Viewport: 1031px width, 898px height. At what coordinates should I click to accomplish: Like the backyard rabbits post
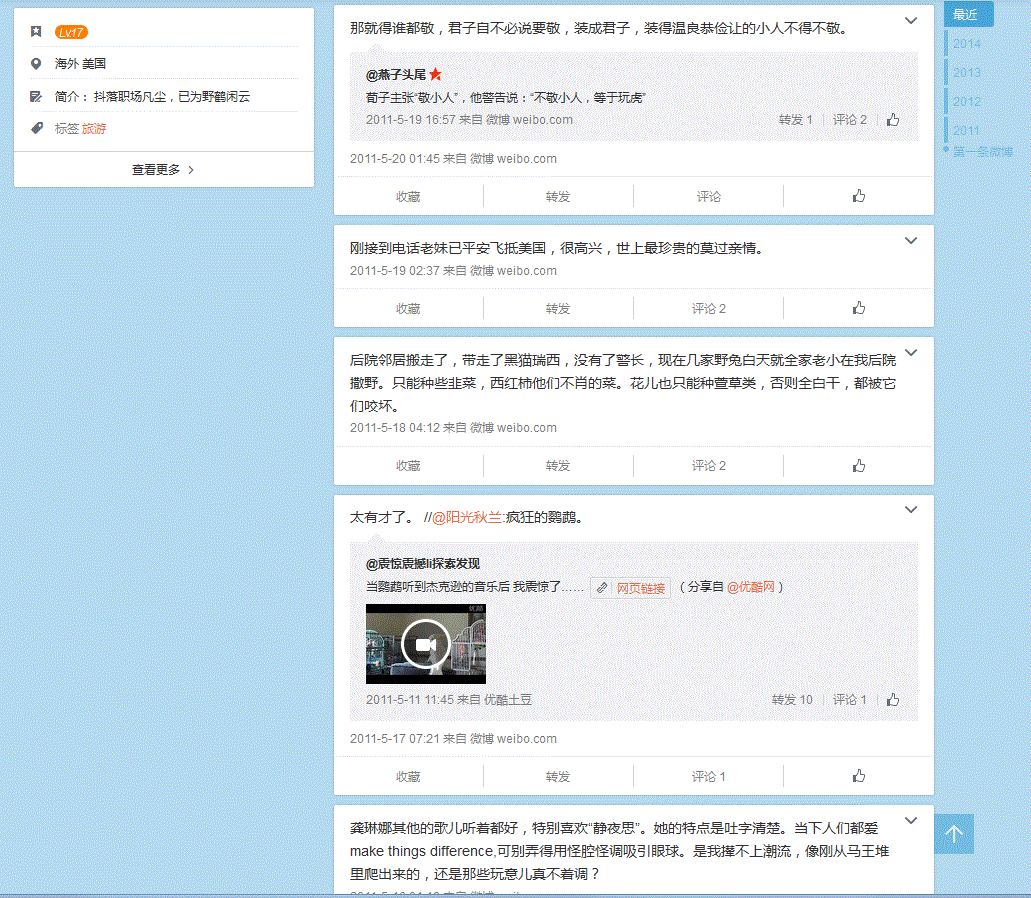coord(858,466)
